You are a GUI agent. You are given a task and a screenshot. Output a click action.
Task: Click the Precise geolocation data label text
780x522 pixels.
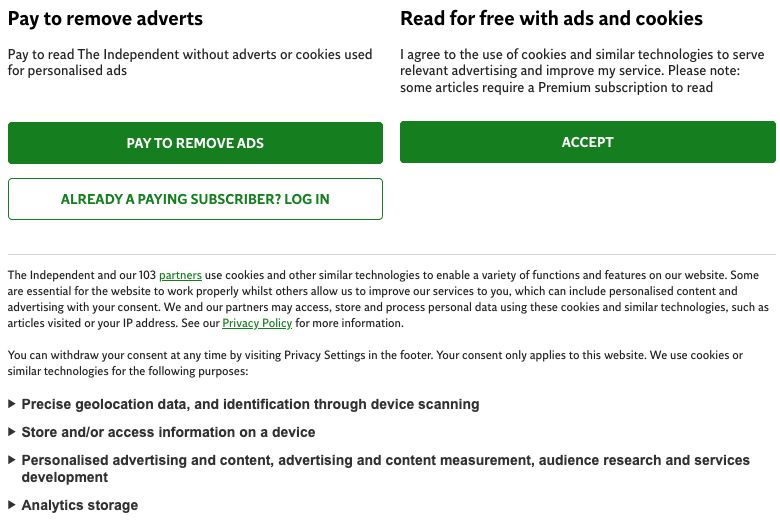point(250,405)
